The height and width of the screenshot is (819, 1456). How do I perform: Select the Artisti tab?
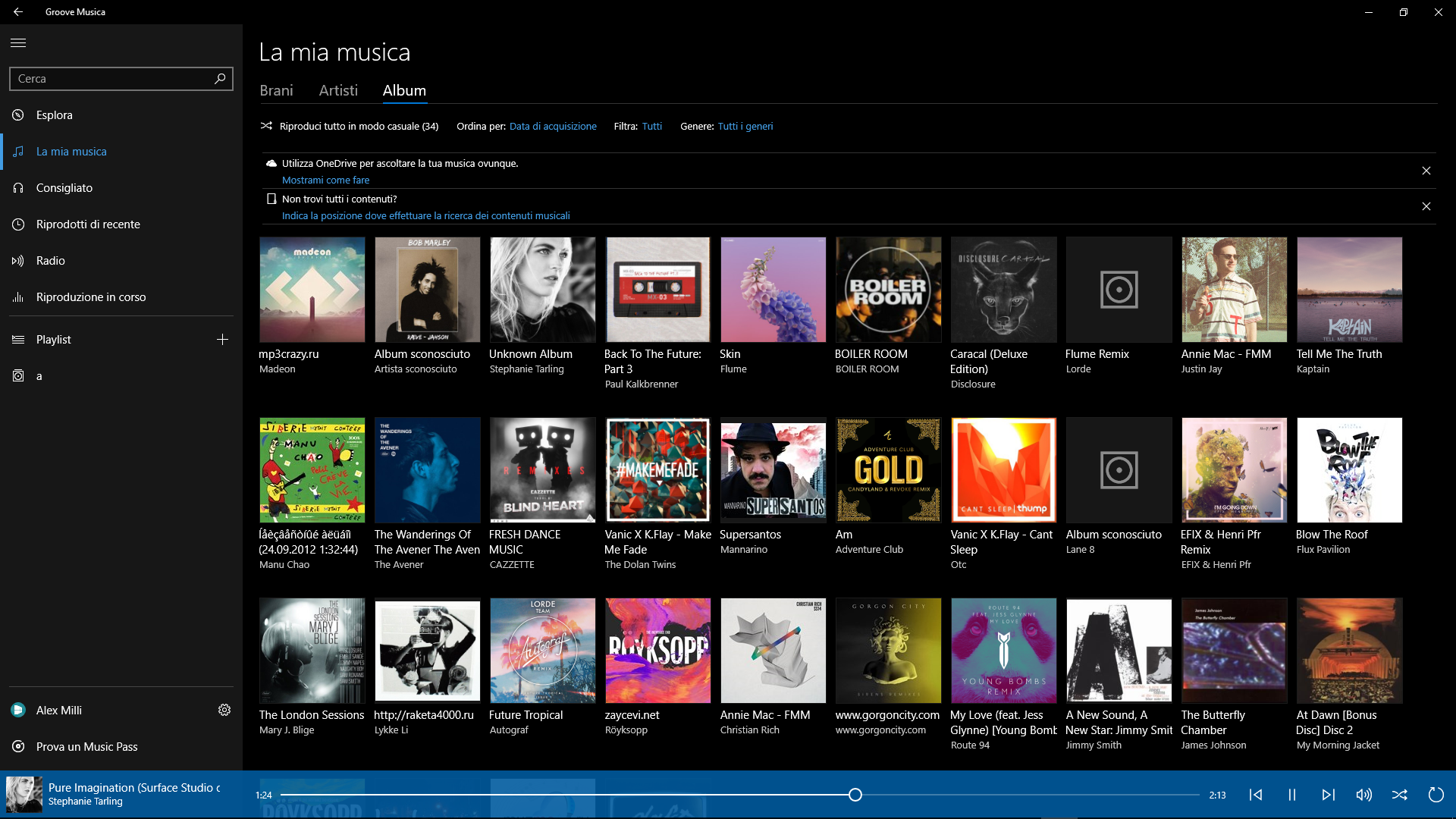[x=338, y=90]
